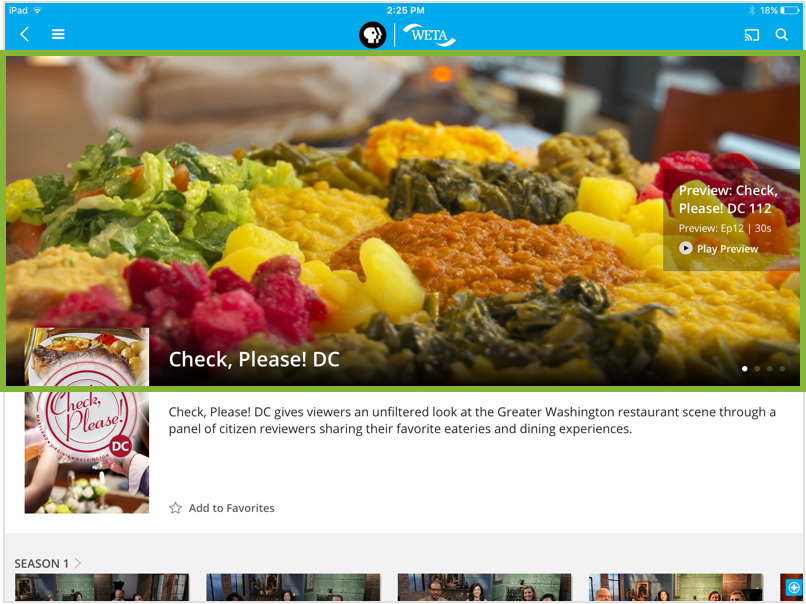The width and height of the screenshot is (806, 604).
Task: Open the Preview: Check, Please! DC 112 card
Action: click(731, 220)
